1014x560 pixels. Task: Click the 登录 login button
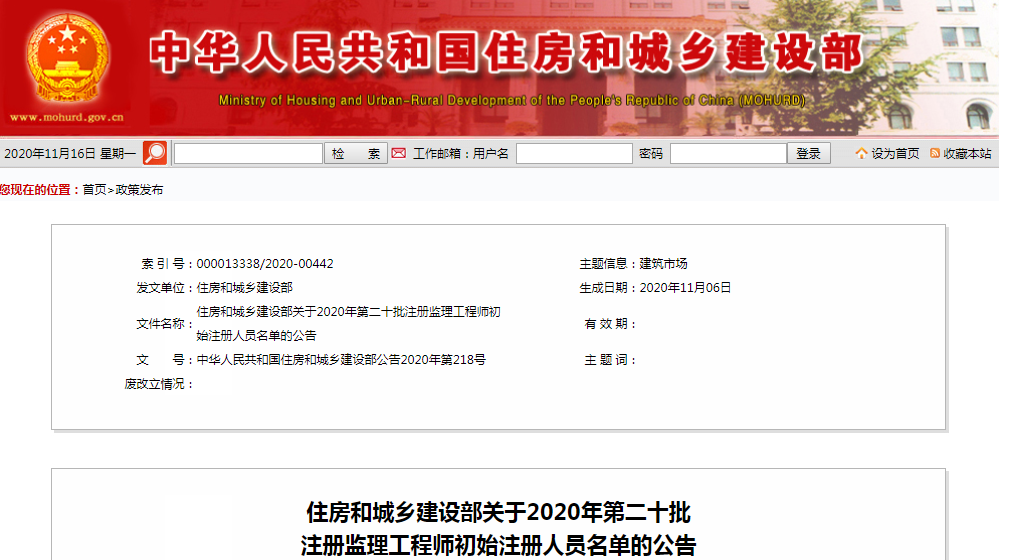(808, 154)
